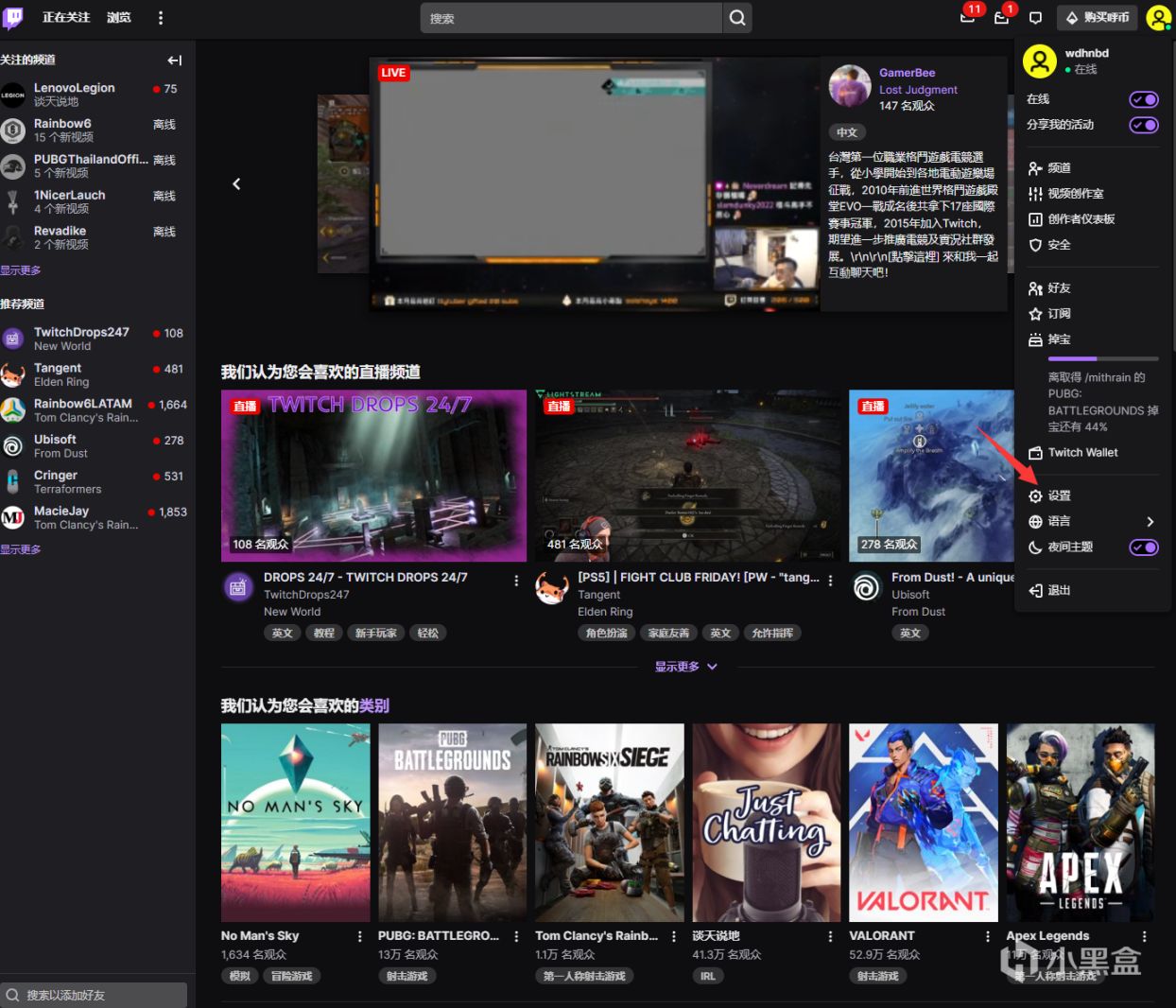This screenshot has width=1176, height=1008.
Task: Open Video Producer sliders icon entry
Action: click(1065, 193)
